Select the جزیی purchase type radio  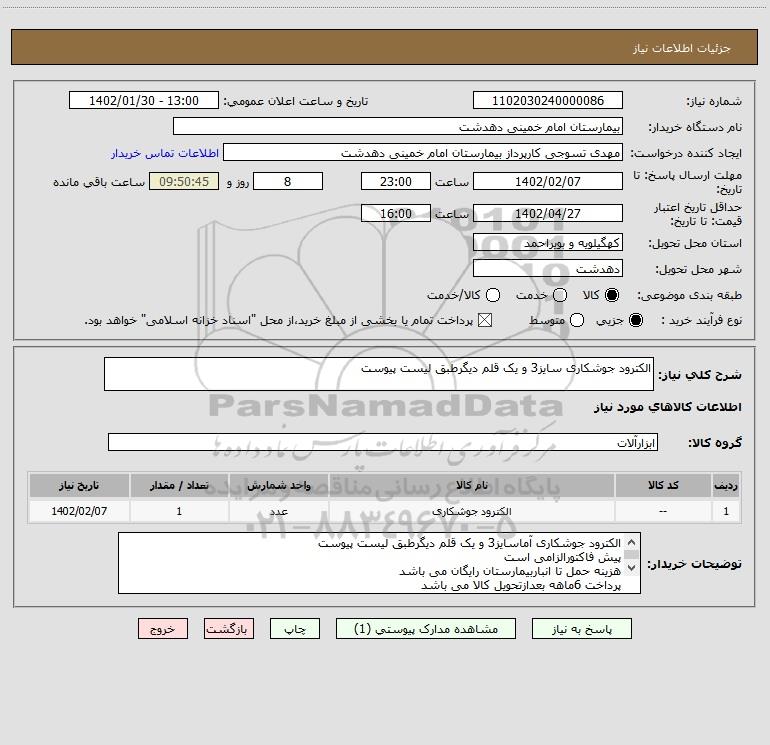(x=635, y=320)
